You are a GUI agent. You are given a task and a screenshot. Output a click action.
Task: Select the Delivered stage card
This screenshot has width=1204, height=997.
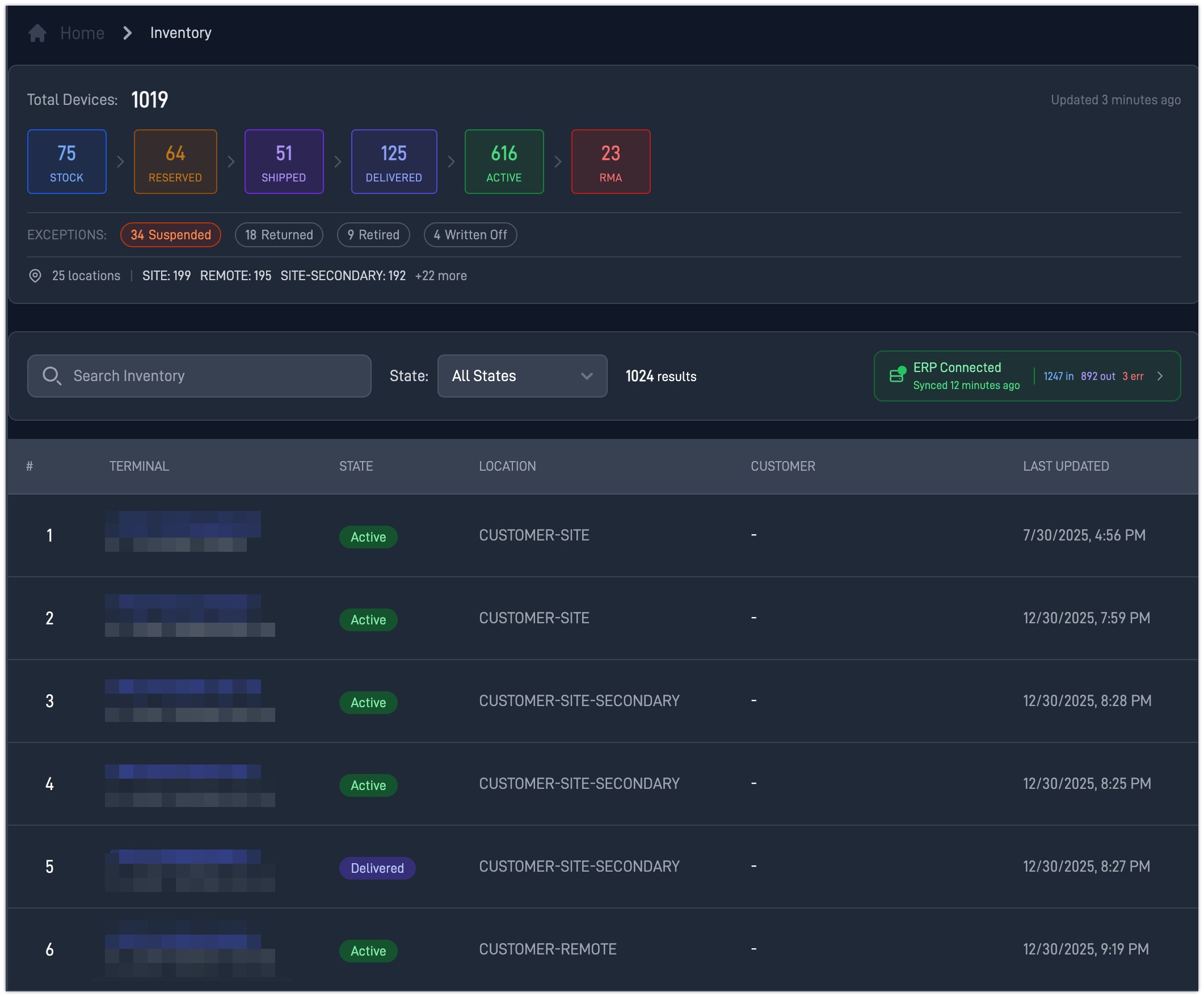point(394,162)
